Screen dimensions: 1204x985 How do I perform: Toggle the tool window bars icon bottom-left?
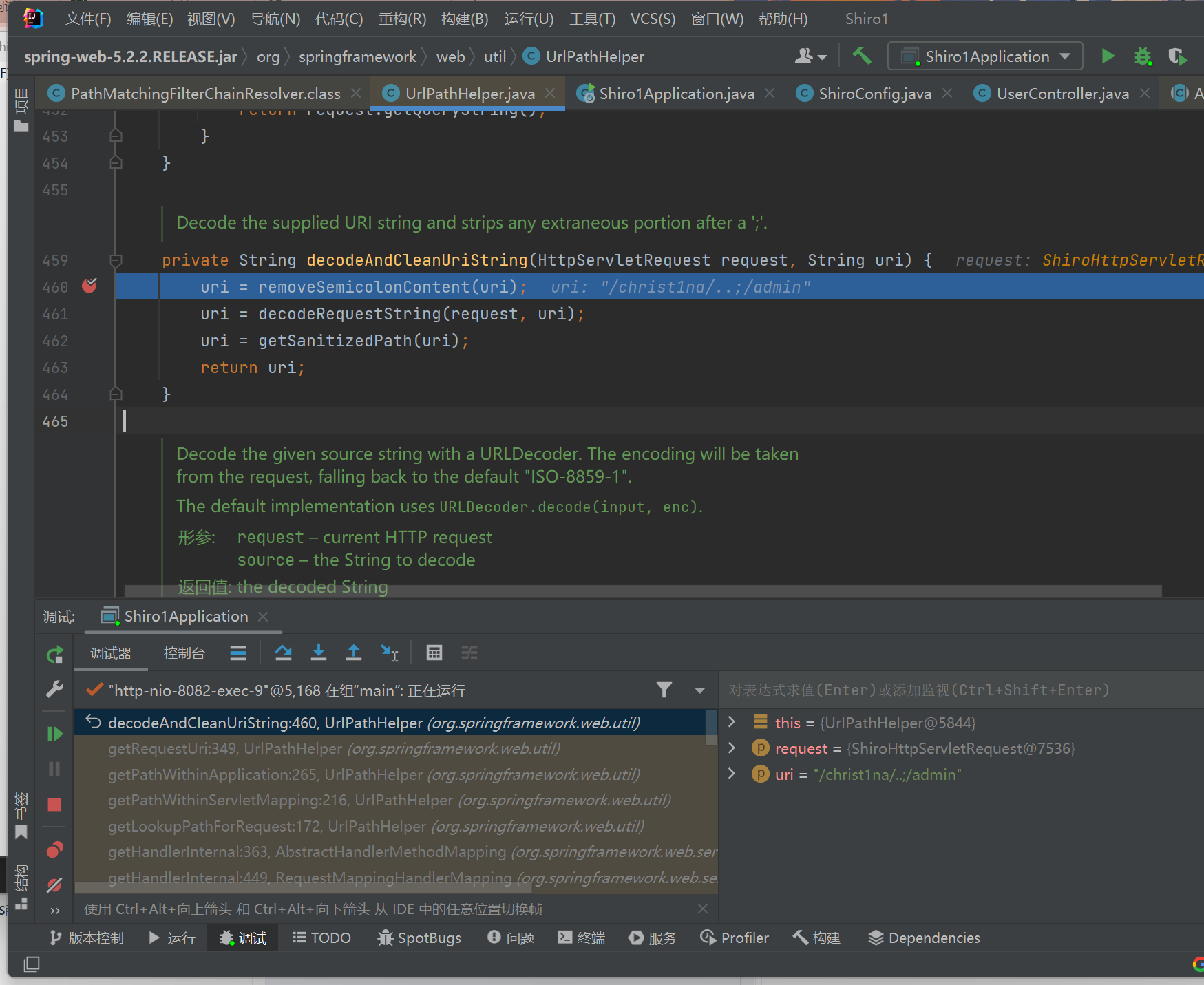tap(32, 964)
